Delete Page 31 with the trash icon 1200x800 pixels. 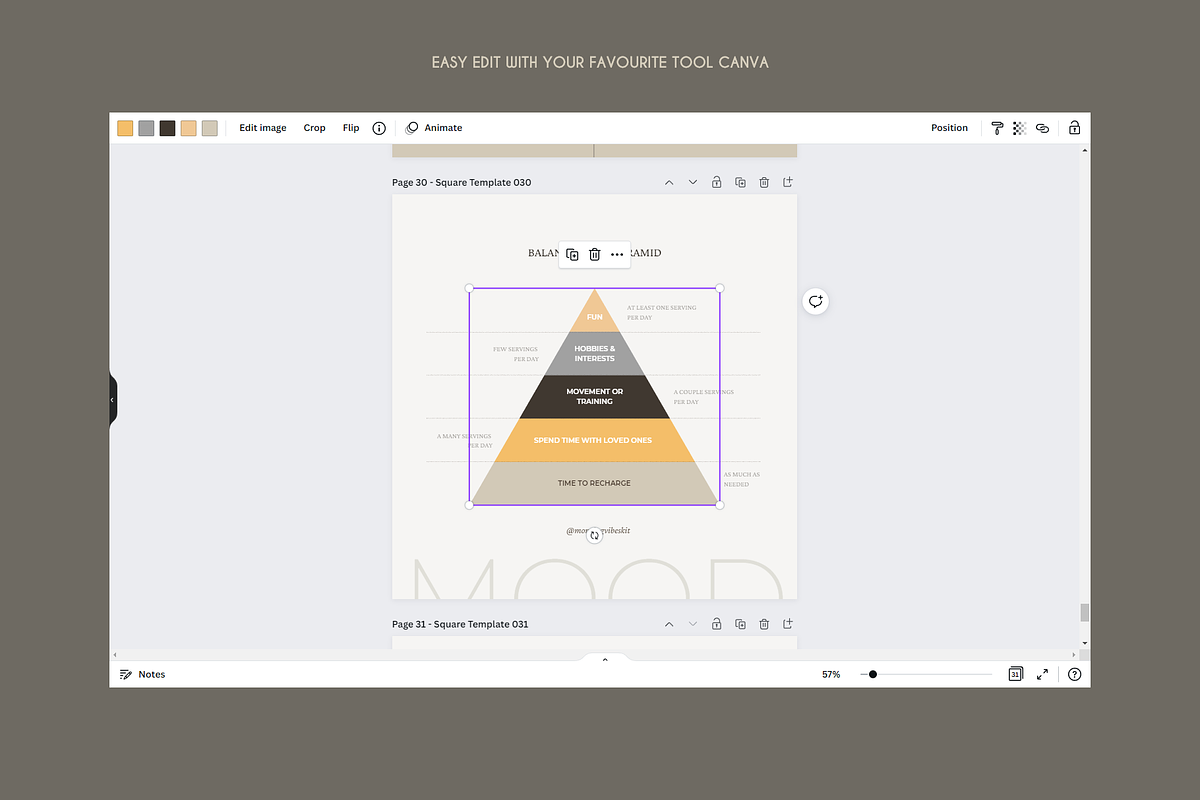click(764, 624)
